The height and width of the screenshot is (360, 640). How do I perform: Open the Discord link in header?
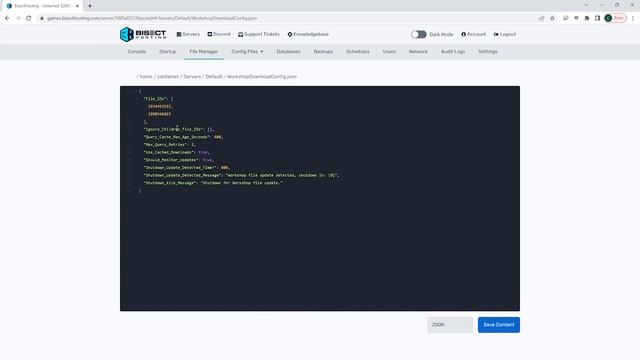219,34
